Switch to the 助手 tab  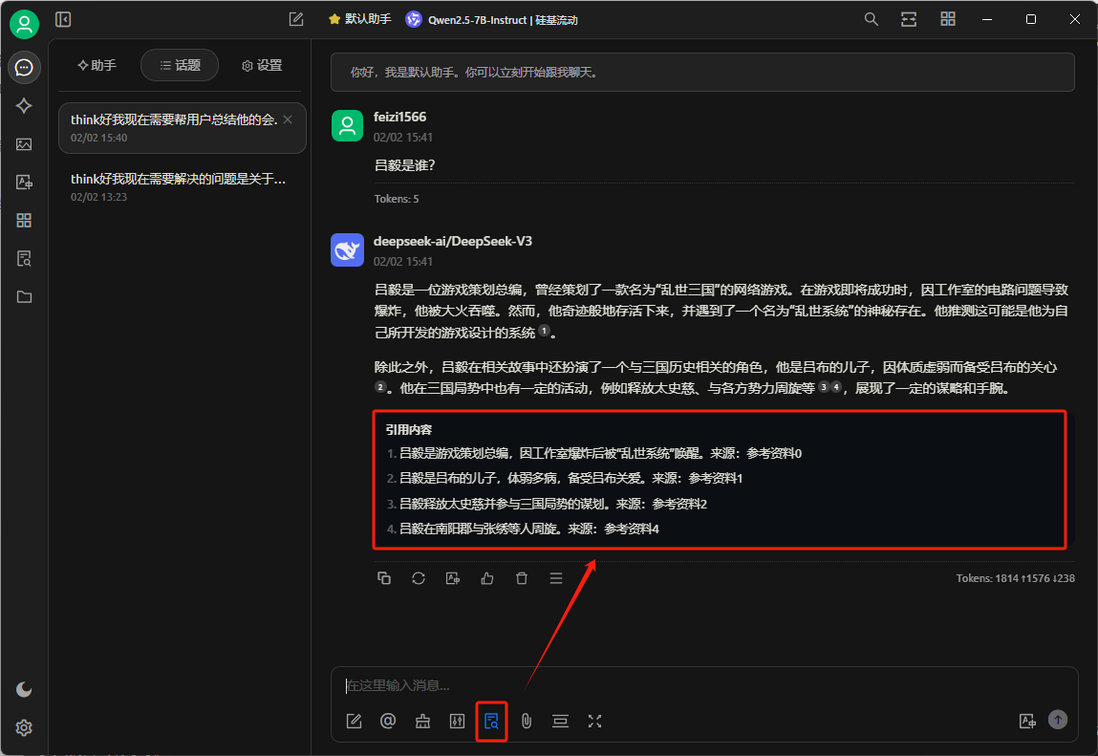[97, 65]
